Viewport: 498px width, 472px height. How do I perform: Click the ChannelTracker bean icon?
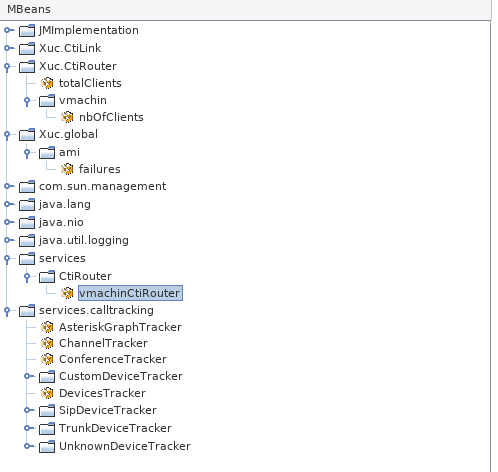(47, 343)
